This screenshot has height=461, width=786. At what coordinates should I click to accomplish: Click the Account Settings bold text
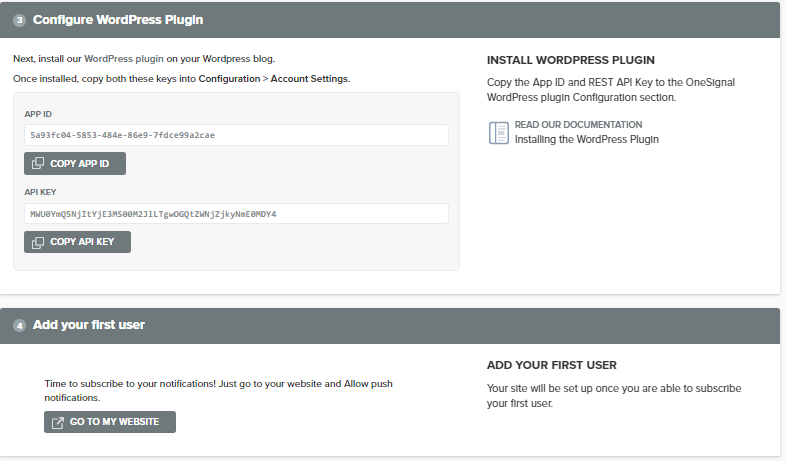click(309, 79)
